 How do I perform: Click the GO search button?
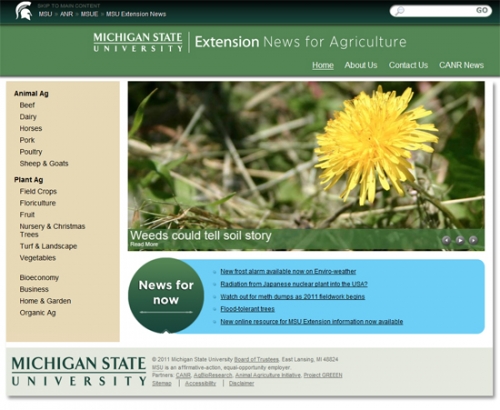pos(482,10)
